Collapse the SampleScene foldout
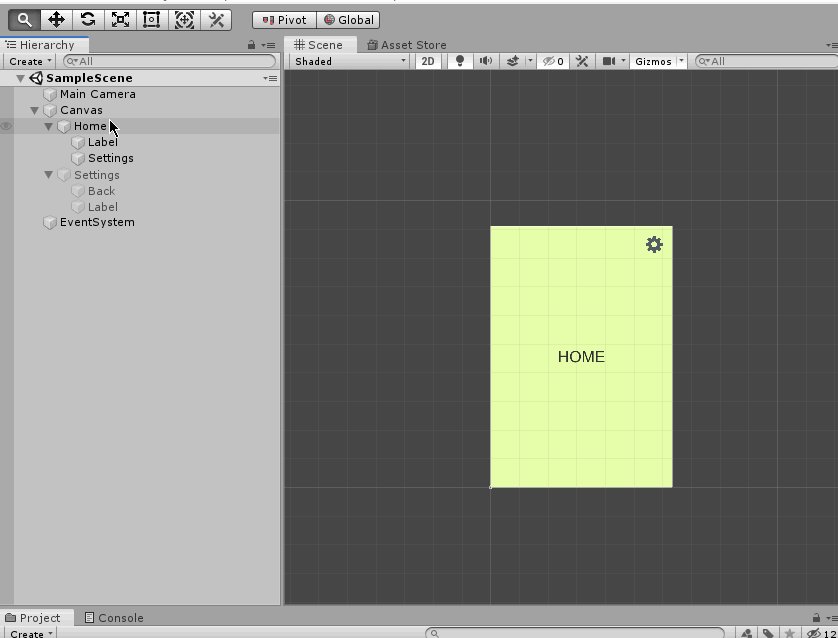 click(x=20, y=79)
